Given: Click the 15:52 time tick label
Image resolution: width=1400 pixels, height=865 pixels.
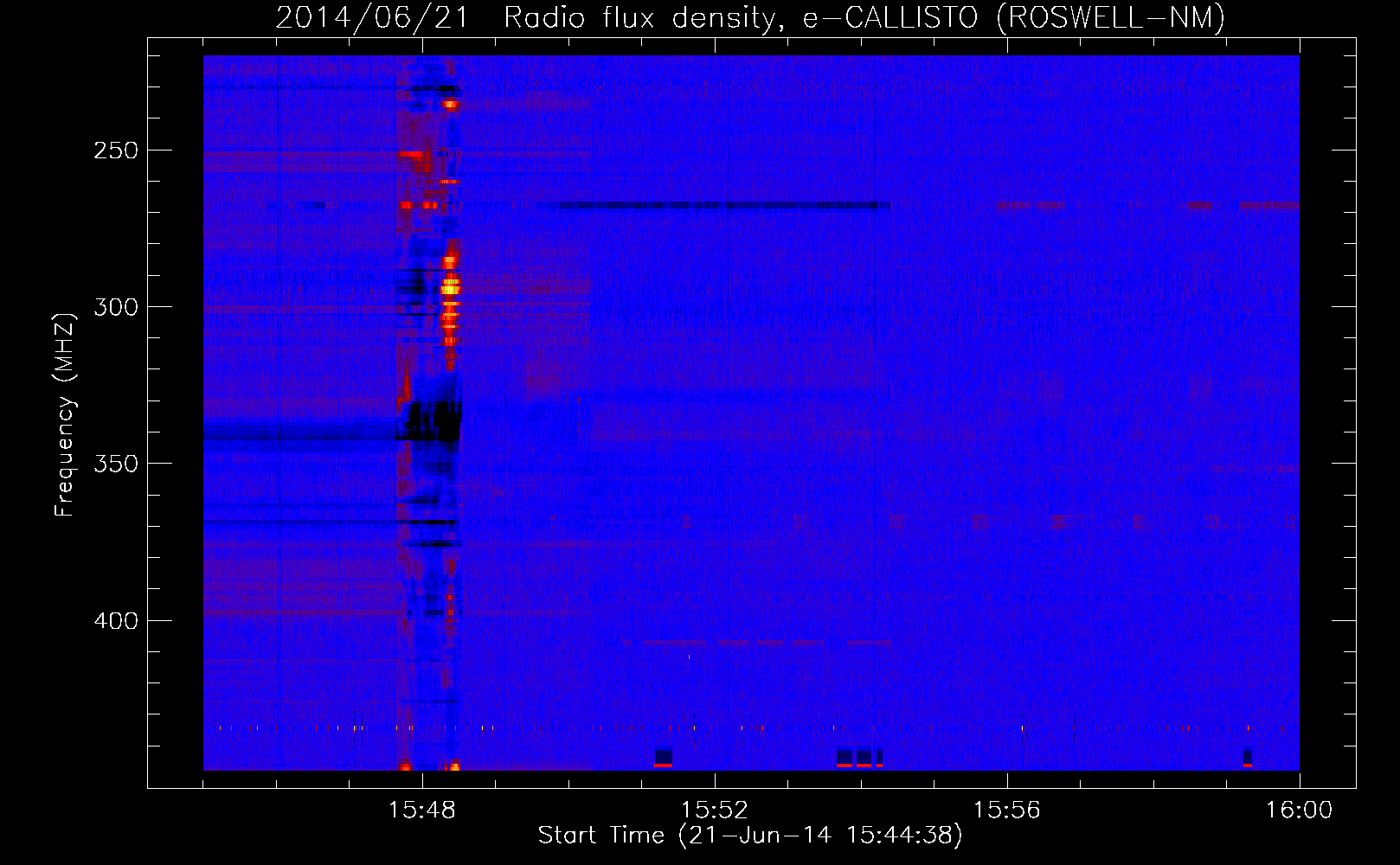Looking at the screenshot, I should pos(714,810).
